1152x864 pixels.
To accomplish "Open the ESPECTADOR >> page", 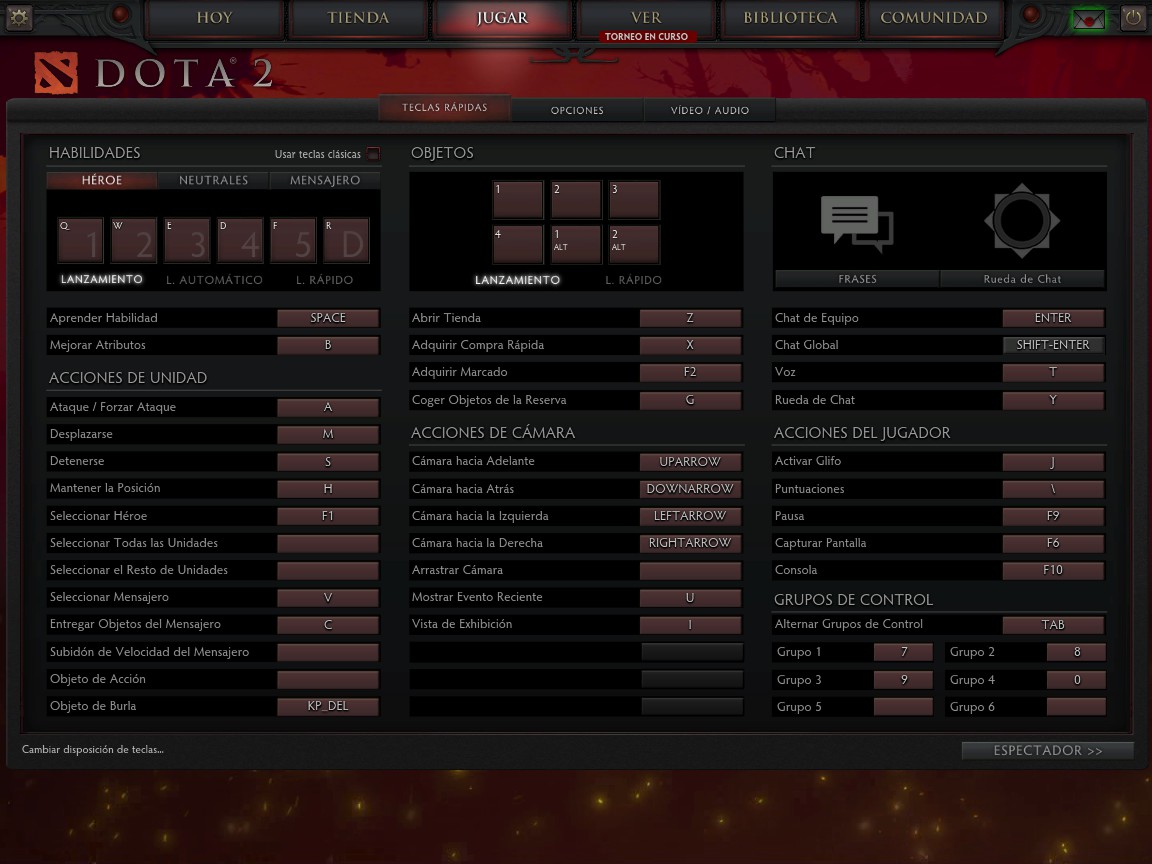I will click(x=1048, y=750).
